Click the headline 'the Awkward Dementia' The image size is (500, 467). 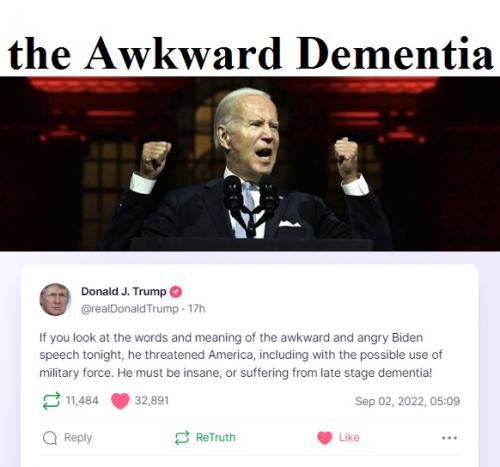tap(250, 53)
